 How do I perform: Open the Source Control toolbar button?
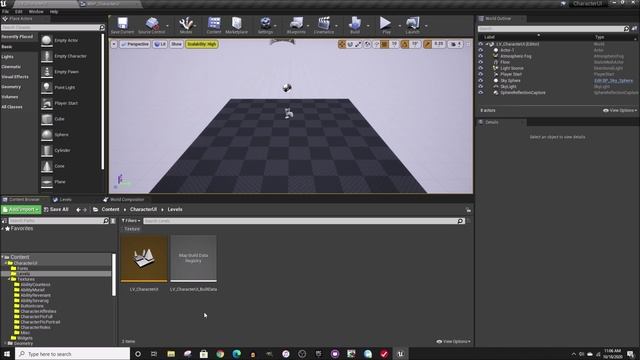pyautogui.click(x=152, y=25)
